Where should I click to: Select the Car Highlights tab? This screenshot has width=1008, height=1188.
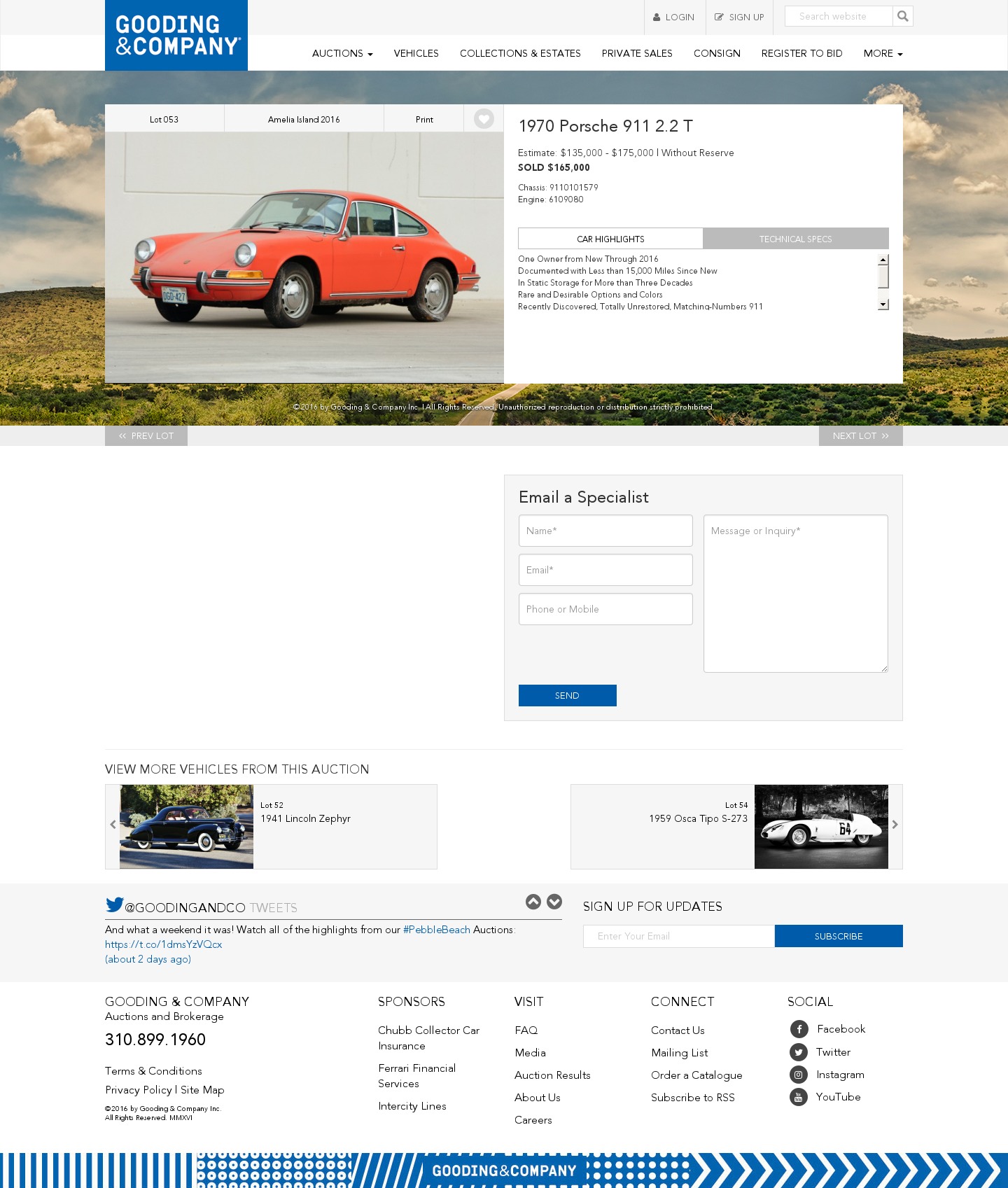tap(610, 239)
